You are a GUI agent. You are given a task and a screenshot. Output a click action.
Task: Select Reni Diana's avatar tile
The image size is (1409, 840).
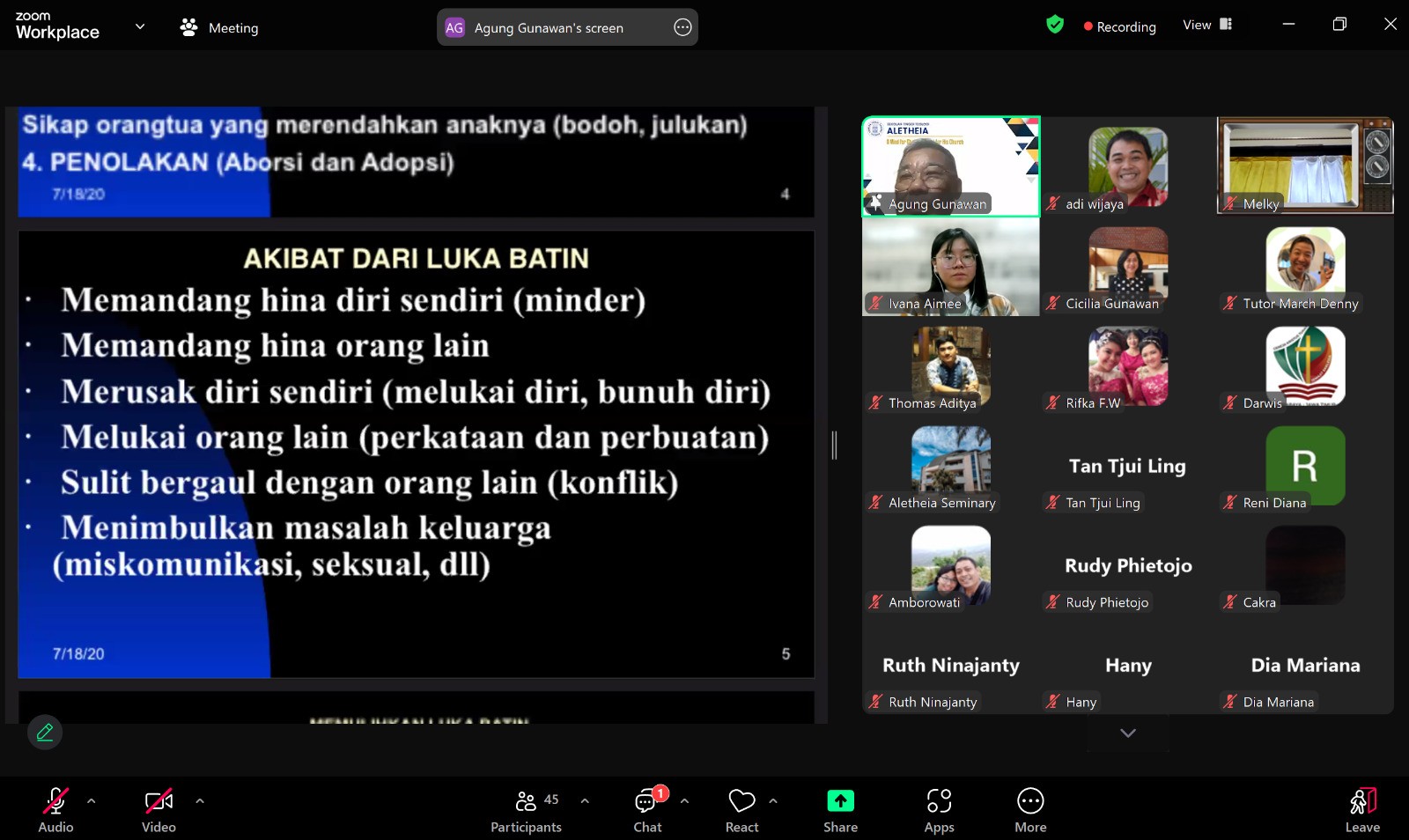point(1305,465)
